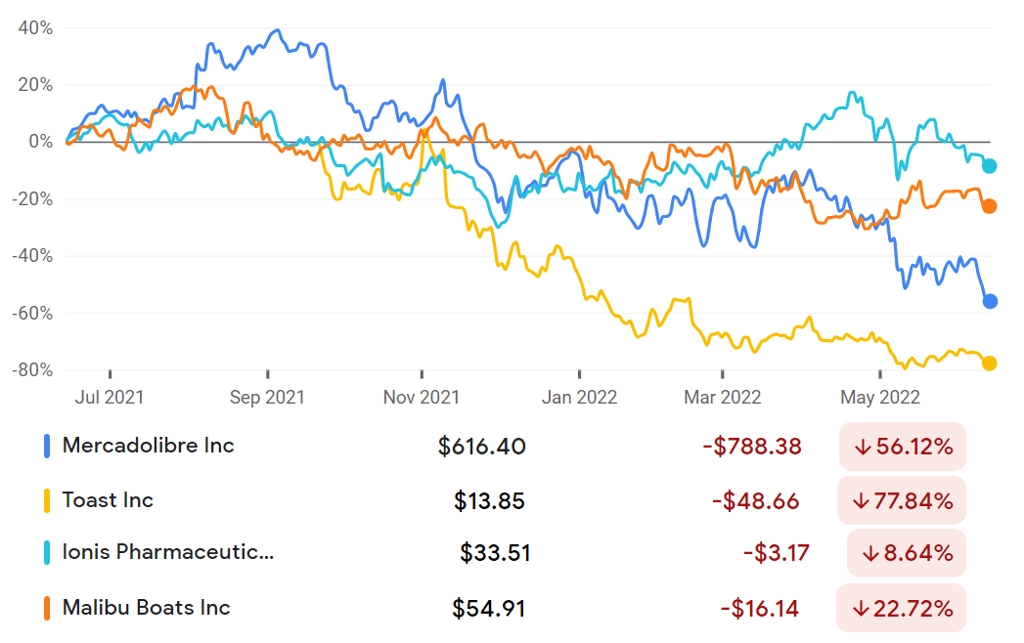Click the down arrow in 56.12% badge

click(x=863, y=447)
